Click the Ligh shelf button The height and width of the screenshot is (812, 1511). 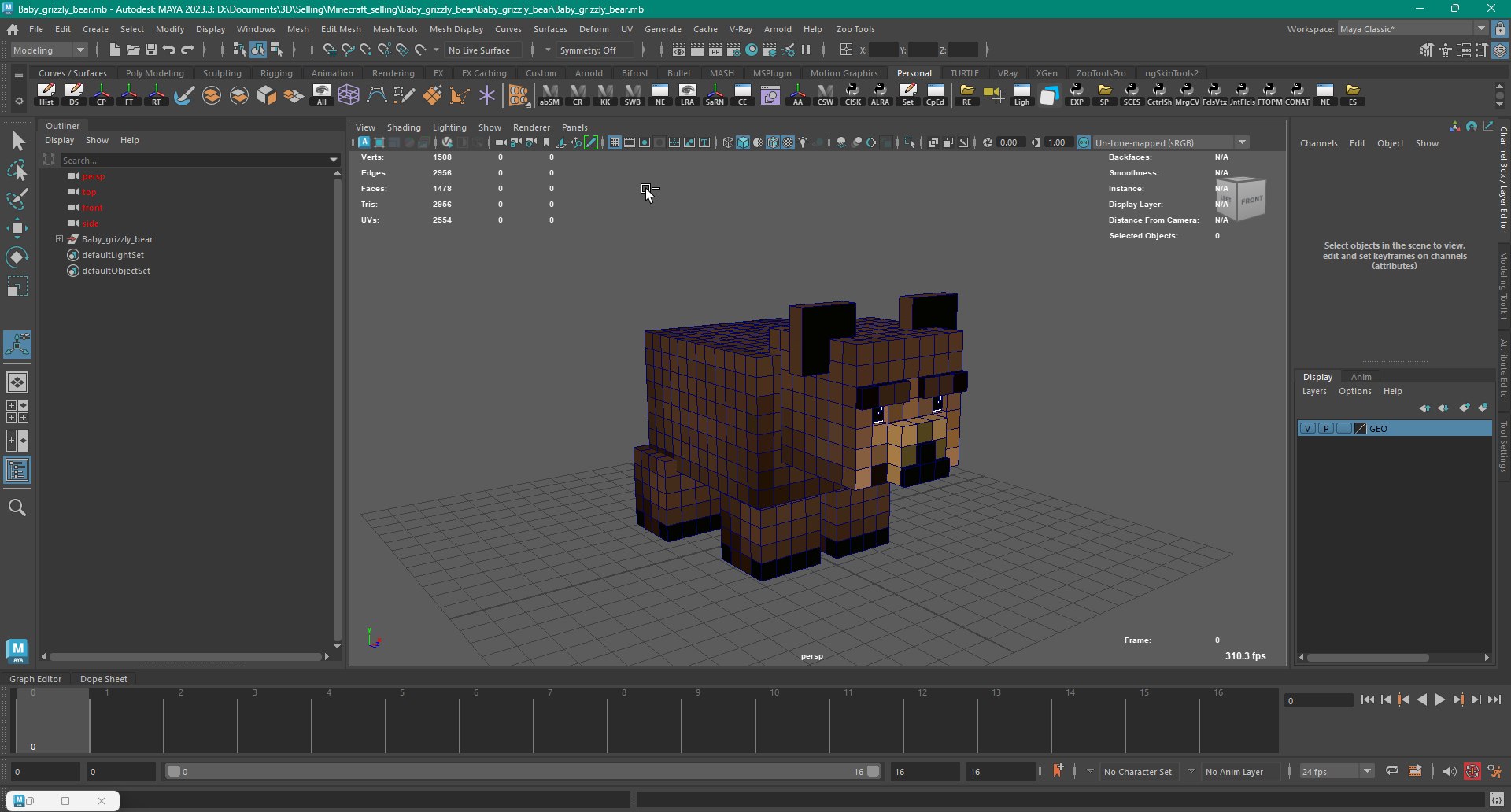[x=1021, y=94]
